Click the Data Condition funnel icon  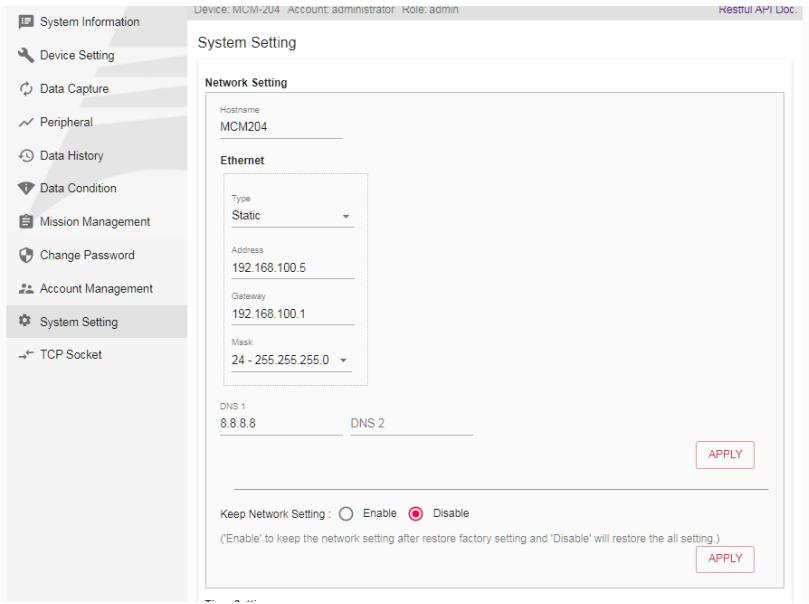point(26,188)
